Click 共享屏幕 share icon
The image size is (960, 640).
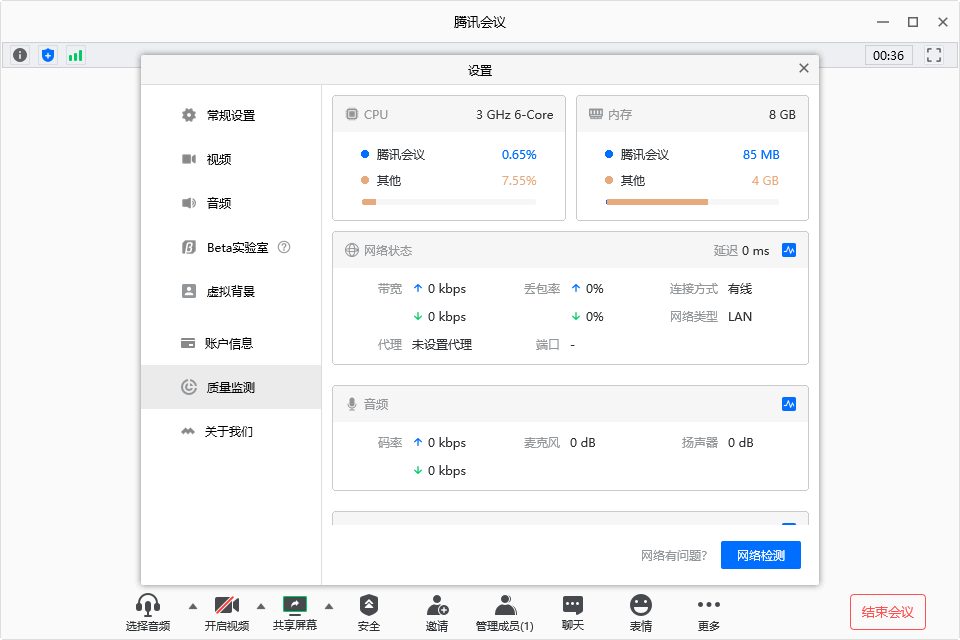click(294, 604)
